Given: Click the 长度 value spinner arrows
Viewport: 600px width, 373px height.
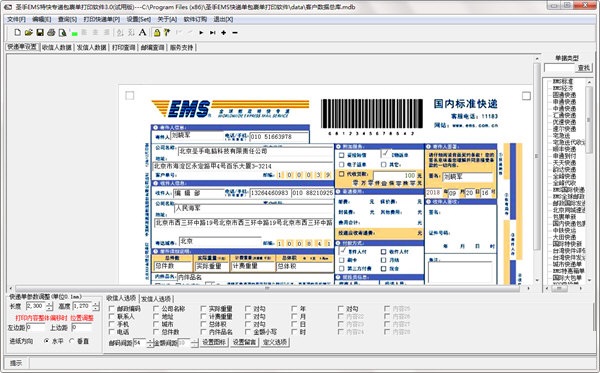Looking at the screenshot, I should pyautogui.click(x=49, y=306).
